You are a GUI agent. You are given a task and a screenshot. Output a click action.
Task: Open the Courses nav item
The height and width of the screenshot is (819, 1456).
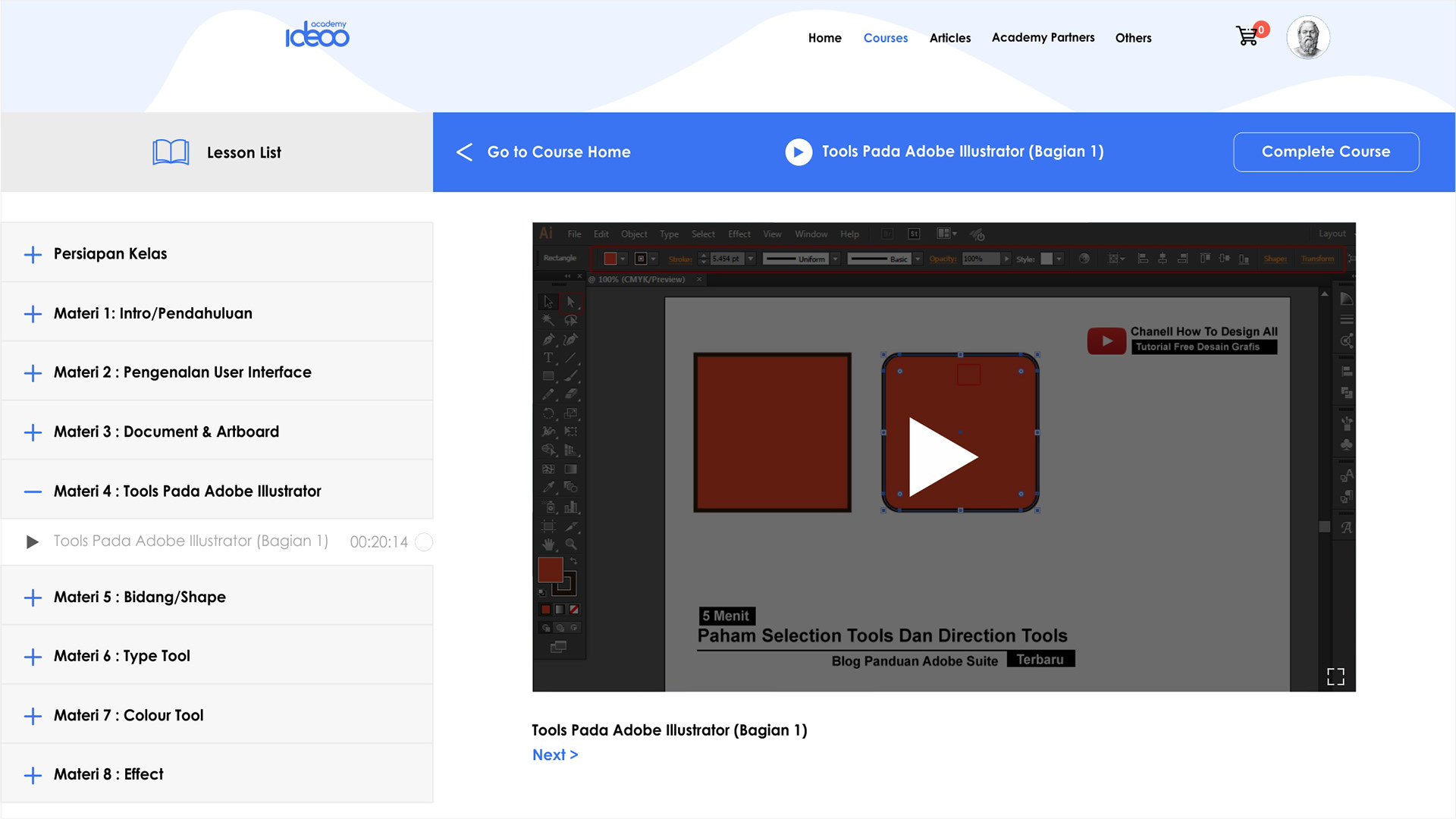click(x=885, y=38)
